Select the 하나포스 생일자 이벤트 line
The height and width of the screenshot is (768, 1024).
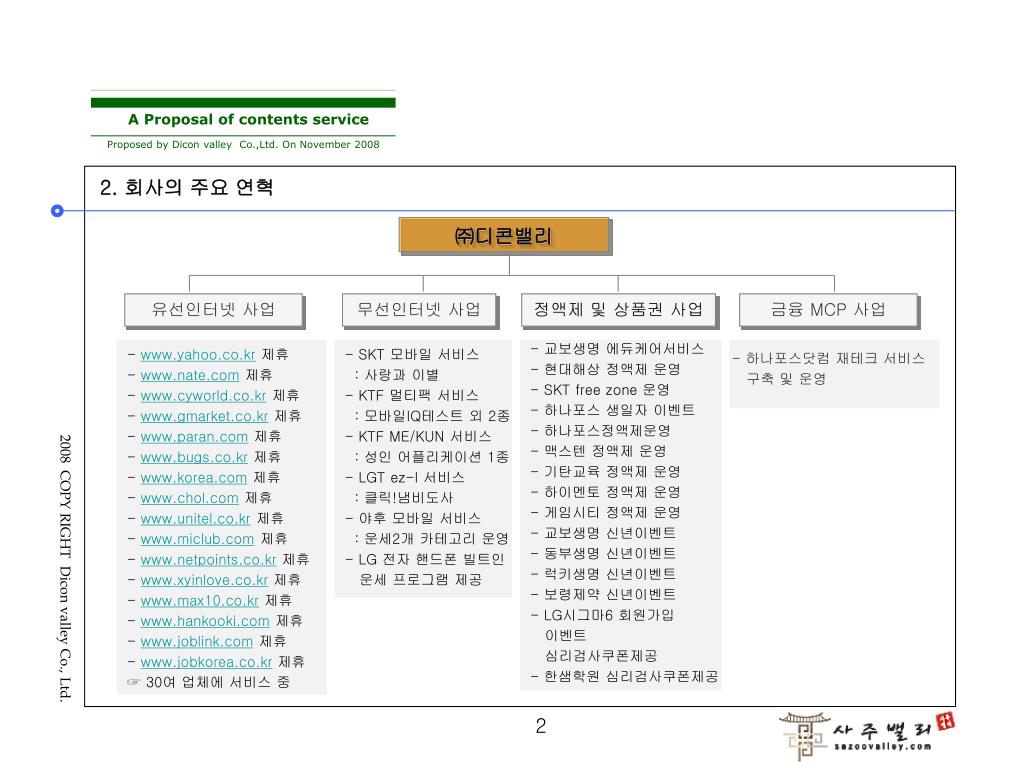click(613, 410)
